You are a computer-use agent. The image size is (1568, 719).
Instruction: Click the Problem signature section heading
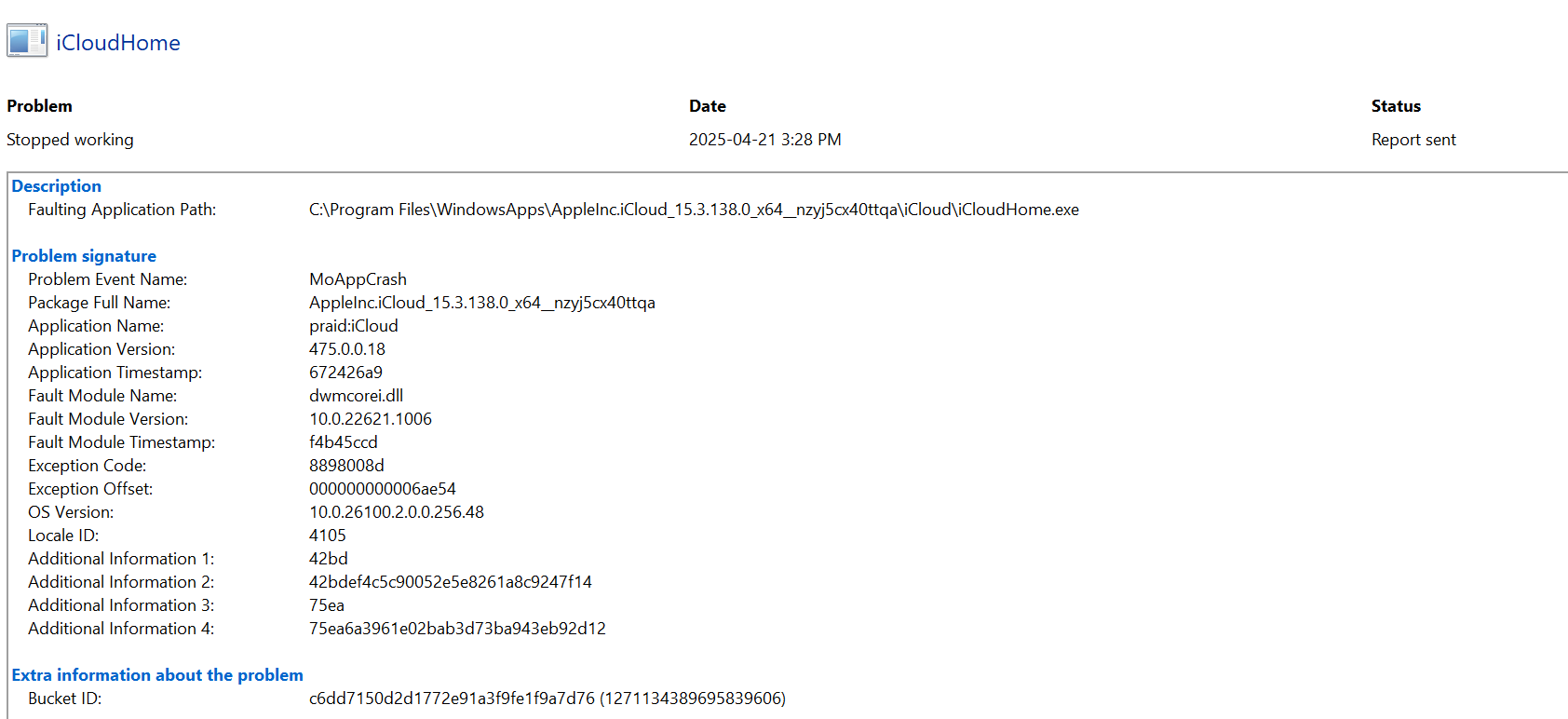[x=84, y=256]
